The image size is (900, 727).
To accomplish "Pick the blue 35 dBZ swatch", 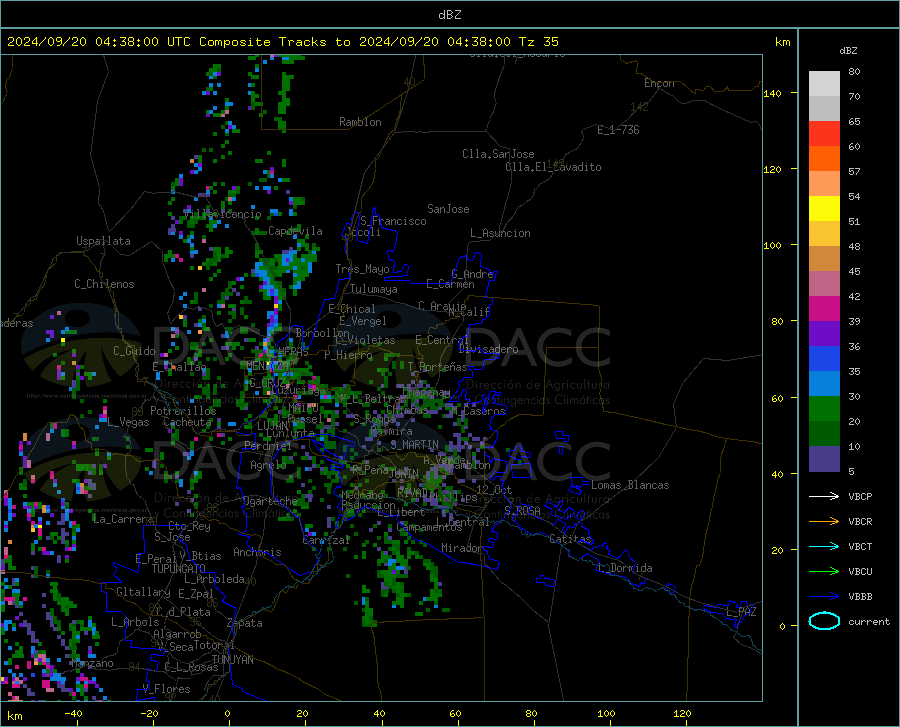I will click(824, 359).
